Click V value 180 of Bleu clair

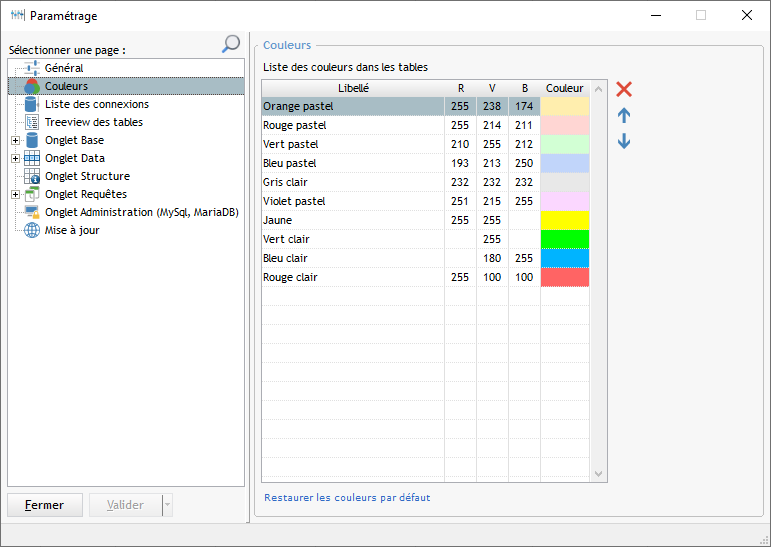[x=492, y=258]
